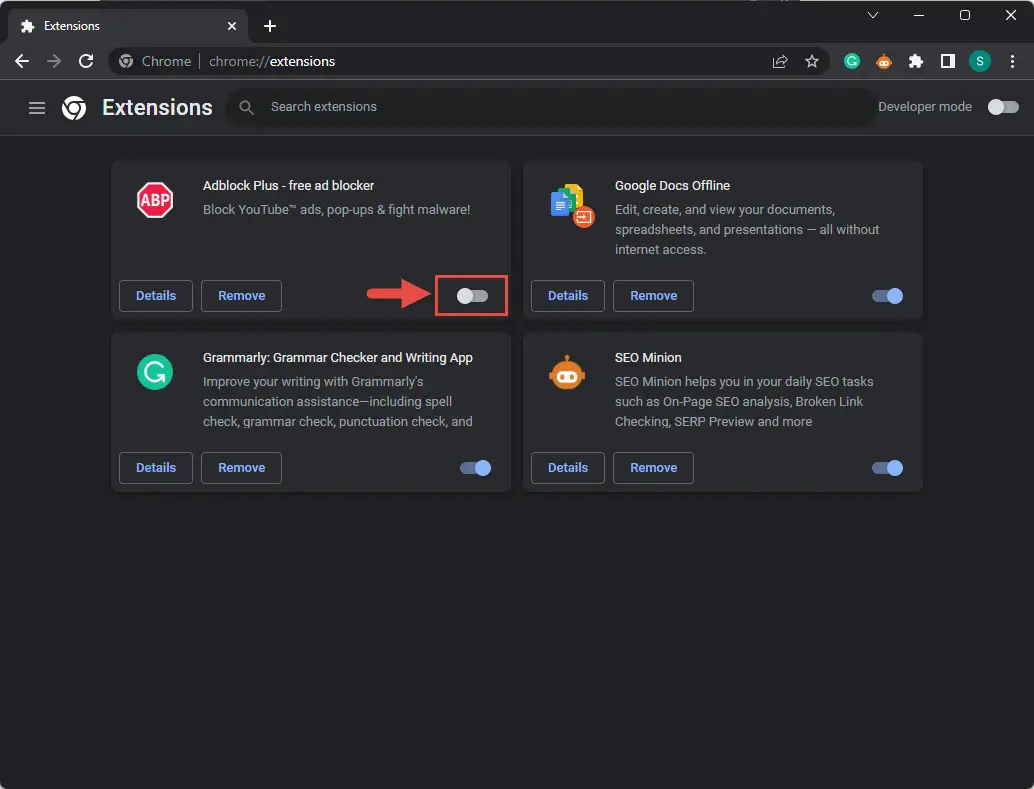
Task: Enable Developer mode toggle
Action: click(1003, 107)
